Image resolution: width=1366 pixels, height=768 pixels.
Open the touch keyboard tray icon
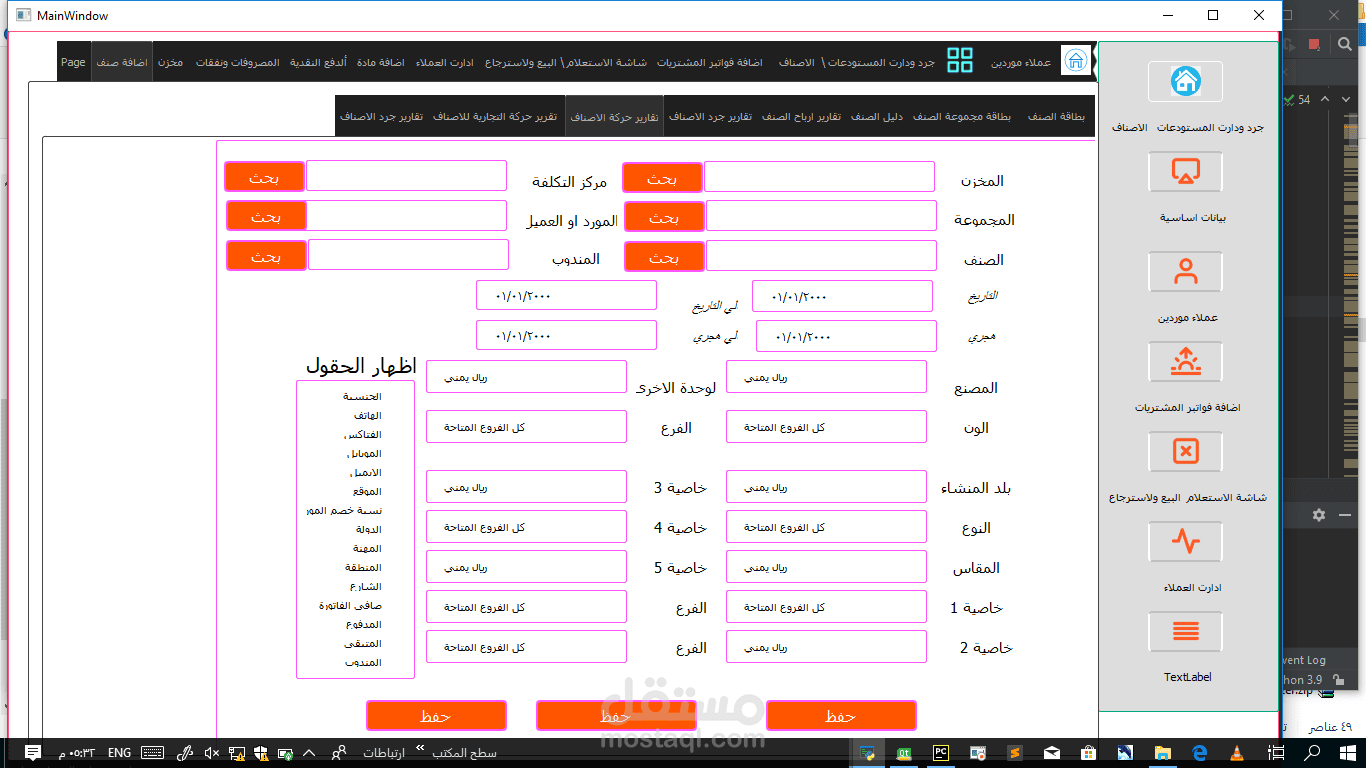[152, 753]
